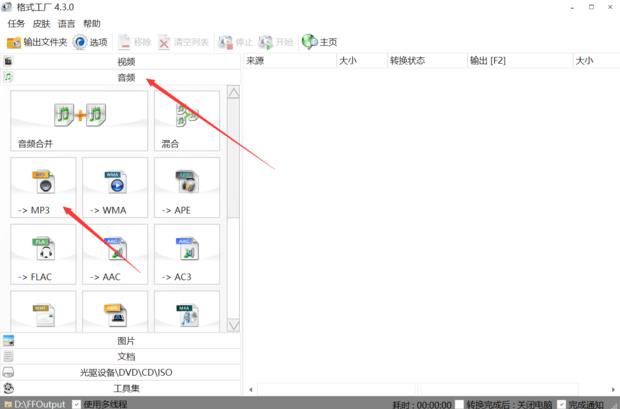The height and width of the screenshot is (409, 620).
Task: Toggle the 完成通知 checkbox
Action: [561, 404]
